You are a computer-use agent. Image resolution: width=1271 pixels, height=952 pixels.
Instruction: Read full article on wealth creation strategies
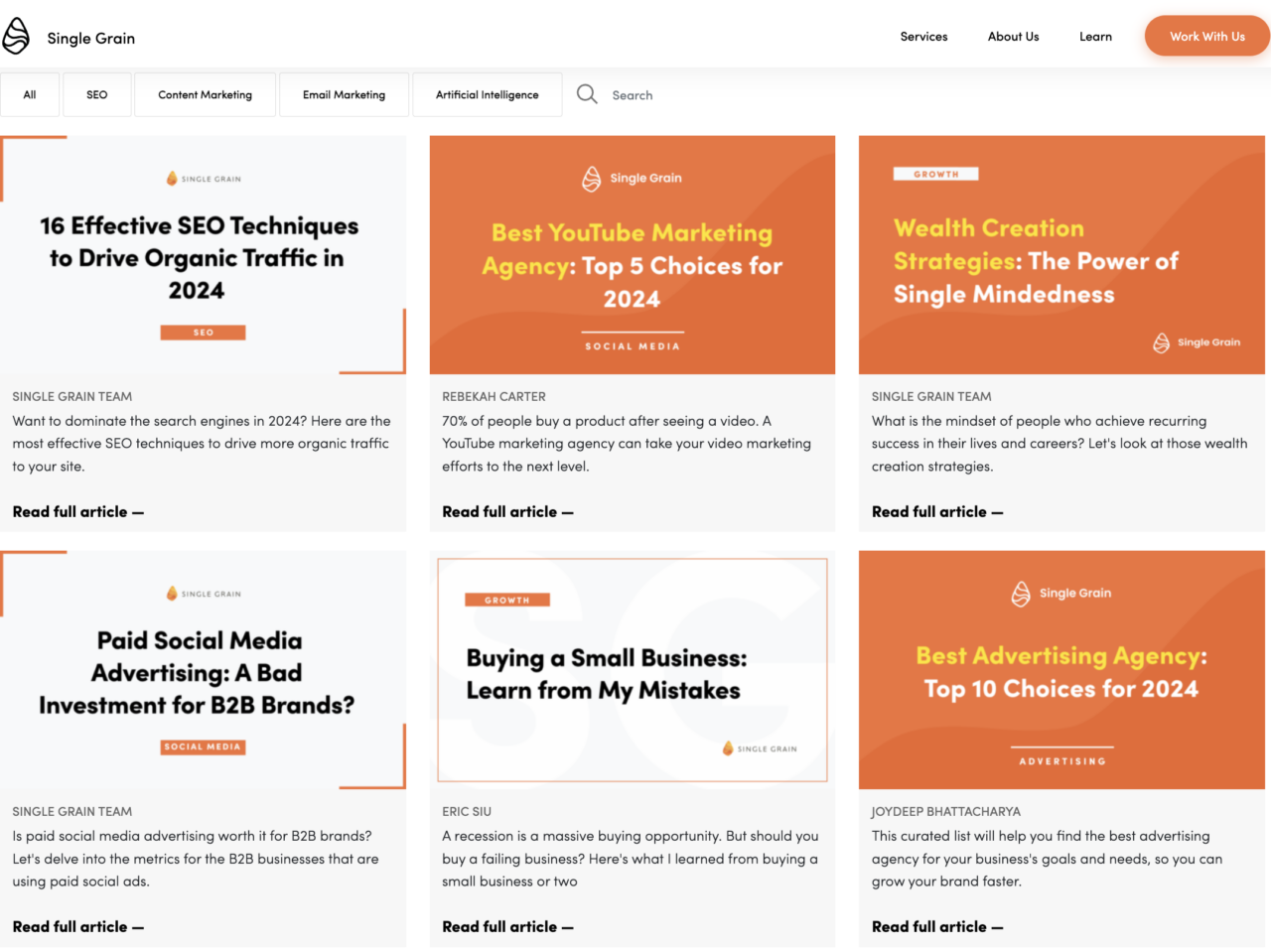pyautogui.click(x=937, y=512)
